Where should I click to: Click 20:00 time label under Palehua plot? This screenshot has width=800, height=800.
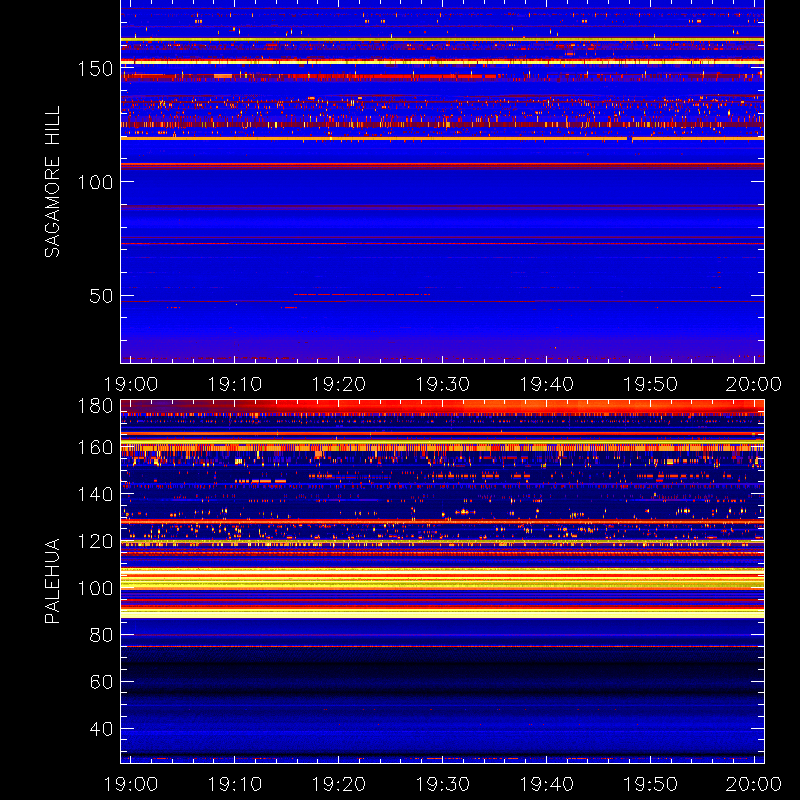click(754, 784)
